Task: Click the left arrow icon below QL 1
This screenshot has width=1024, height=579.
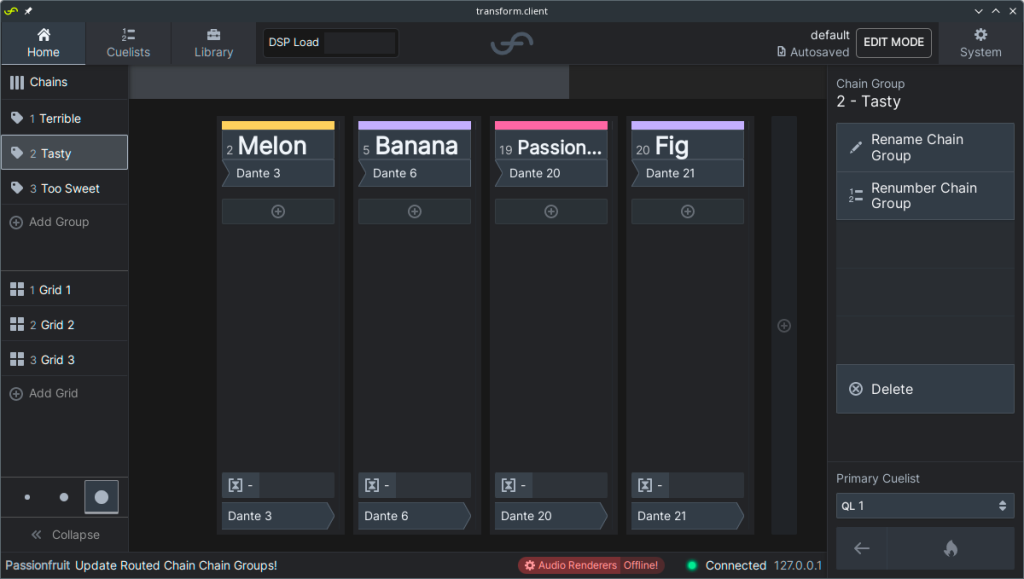Action: (x=861, y=548)
